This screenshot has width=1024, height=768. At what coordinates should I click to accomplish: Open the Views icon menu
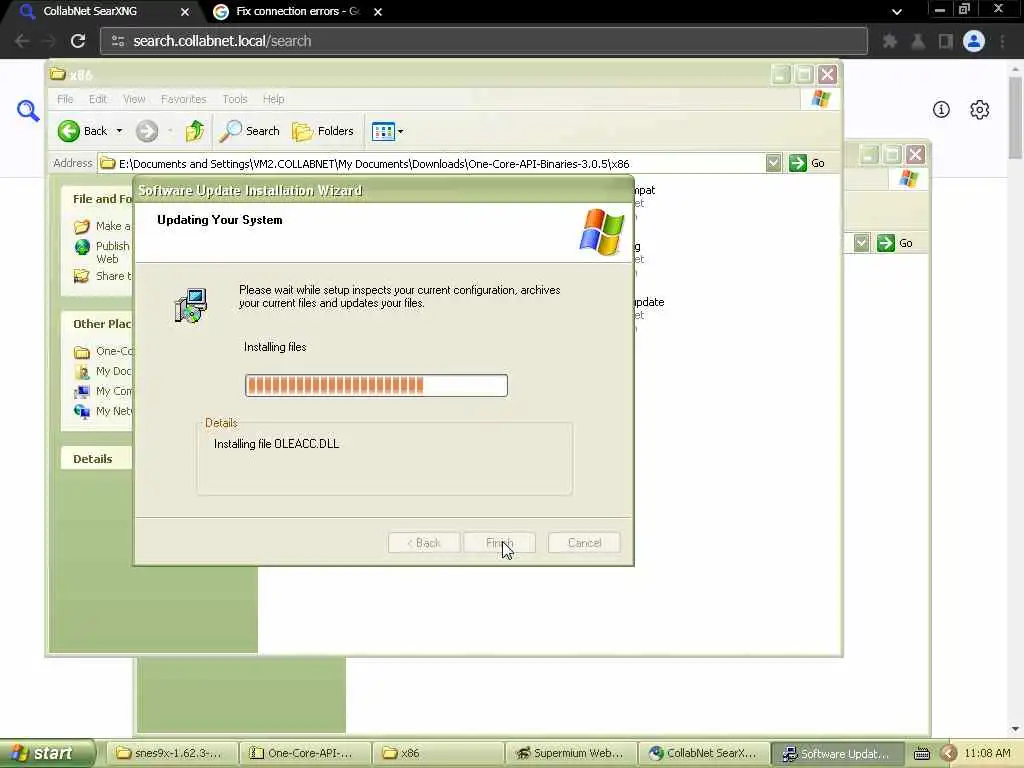[387, 131]
